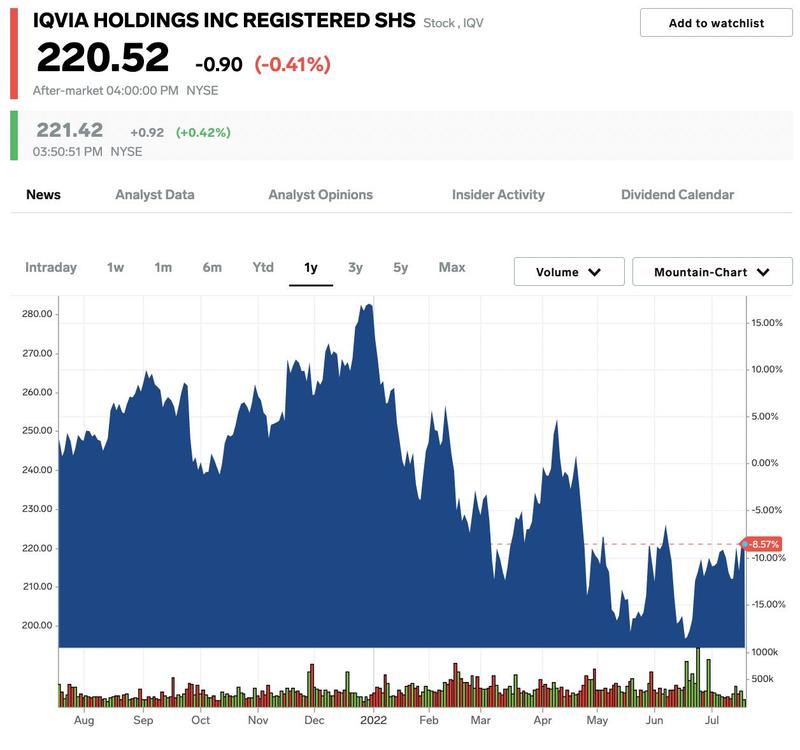Choose the 1m chart range
800x750 pixels.
pos(163,267)
